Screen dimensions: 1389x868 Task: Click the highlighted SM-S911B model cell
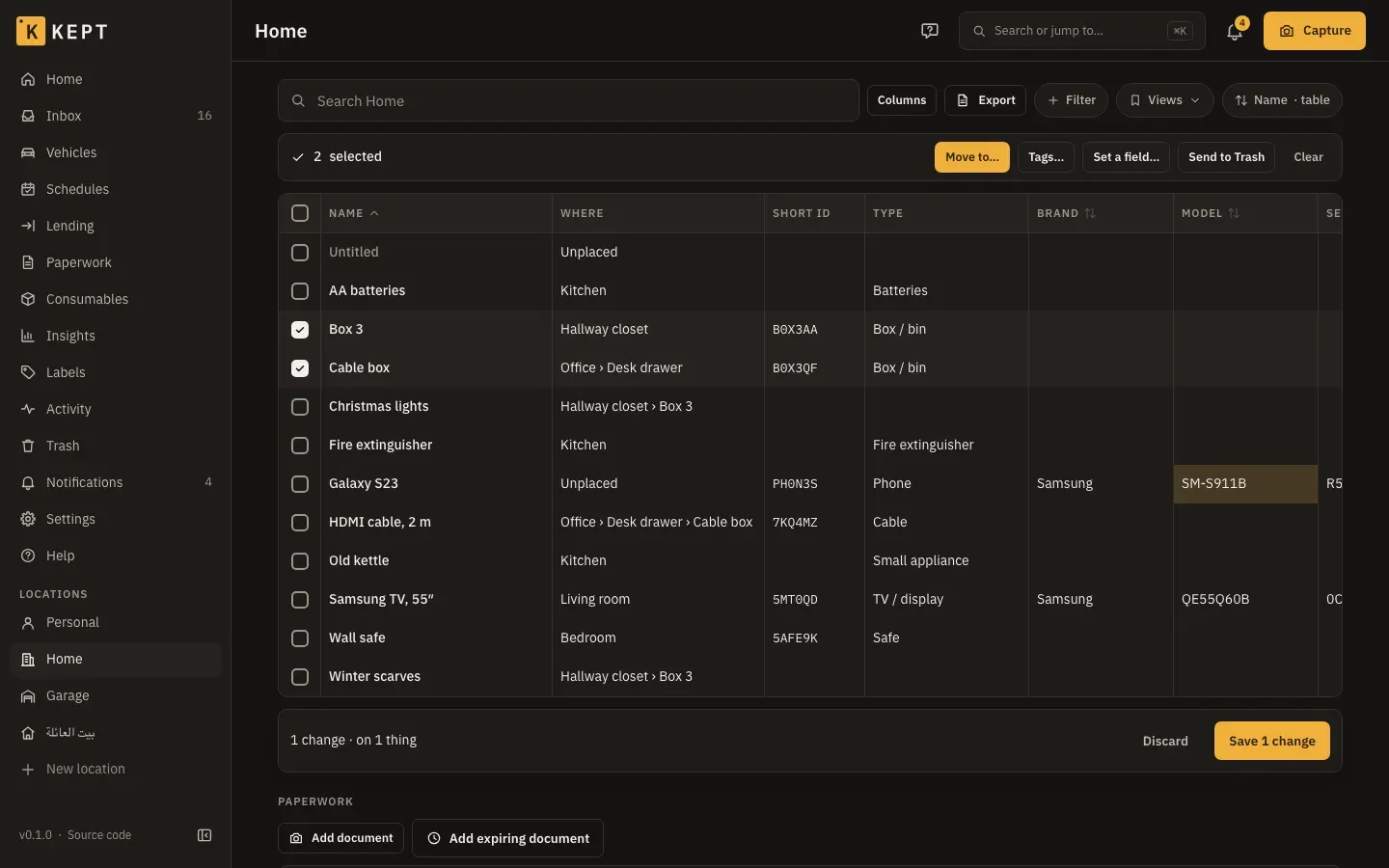[x=1245, y=484]
